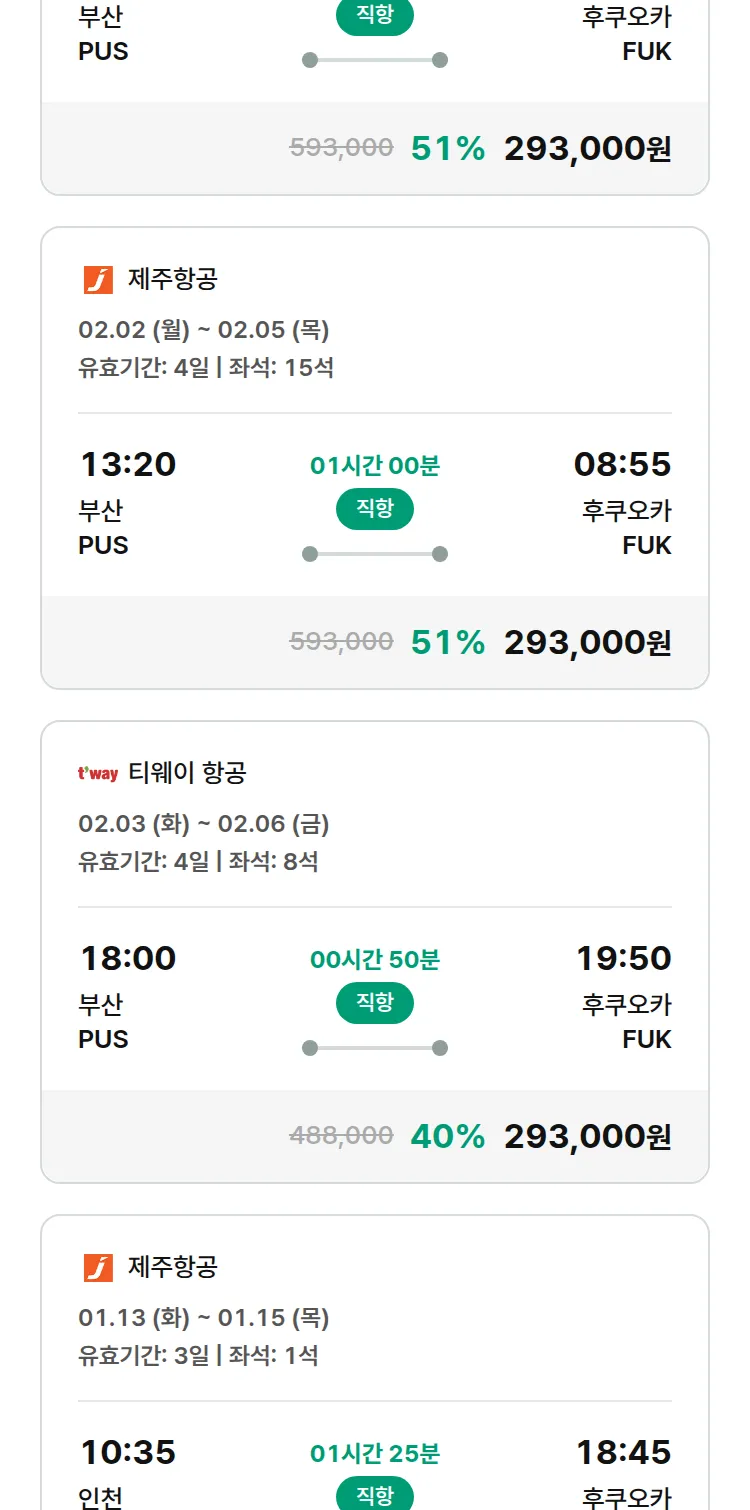Select the 02.03 (화) ~ 02.06 (금) date range
The height and width of the screenshot is (1510, 750).
pos(204,824)
